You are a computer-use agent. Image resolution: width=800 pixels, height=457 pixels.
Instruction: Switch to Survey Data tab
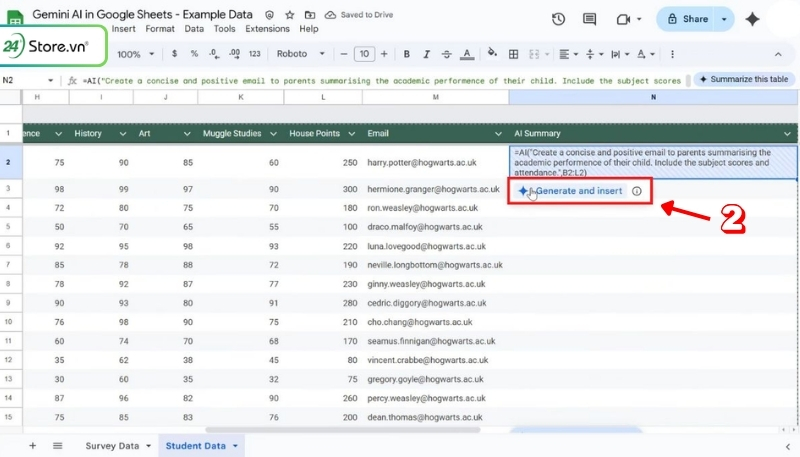point(112,446)
